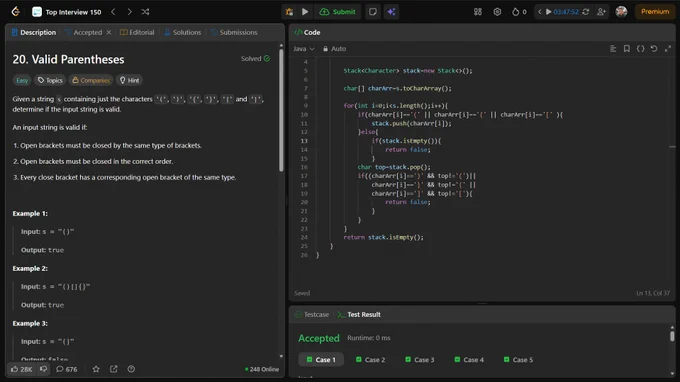Run code with the play icon
This screenshot has height=382, width=680.
(x=305, y=12)
